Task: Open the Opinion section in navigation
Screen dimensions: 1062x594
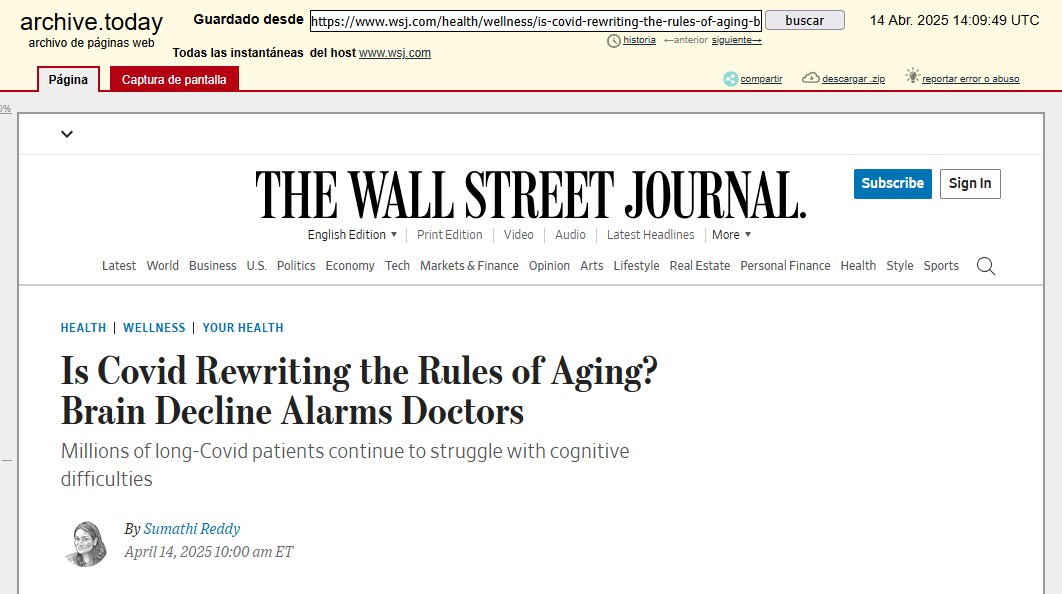Action: [x=549, y=266]
